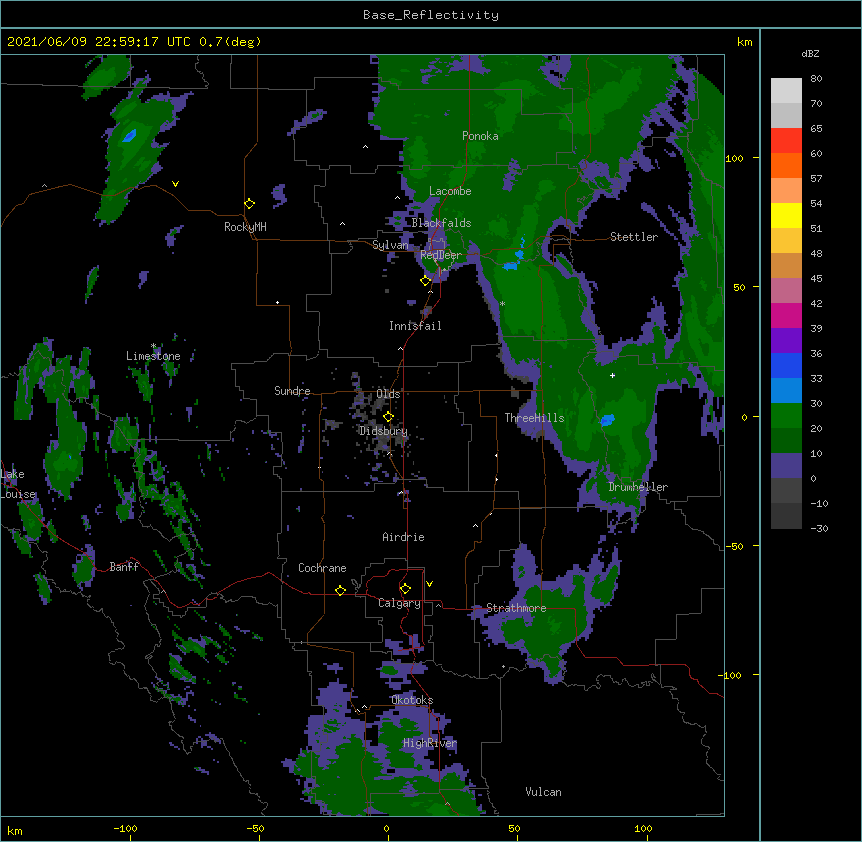Pick the light gray 70-80 dBZ legend swatch

click(786, 91)
